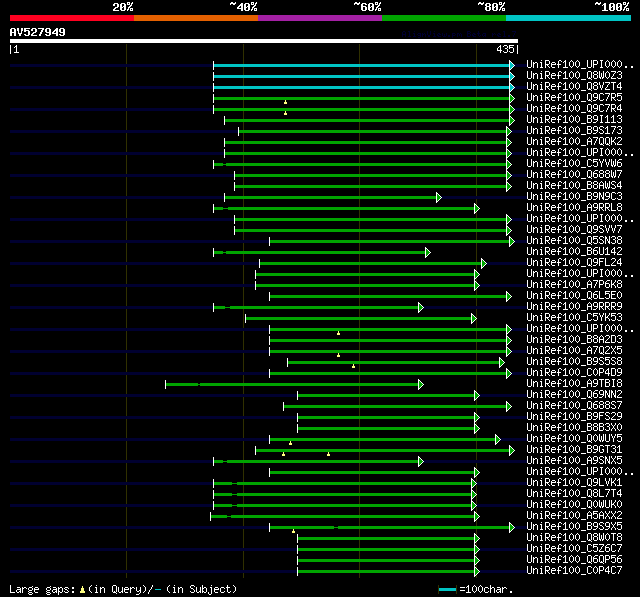The width and height of the screenshot is (640, 597).
Task: Open hit UniRef100_B9I113
Action: 574,120
